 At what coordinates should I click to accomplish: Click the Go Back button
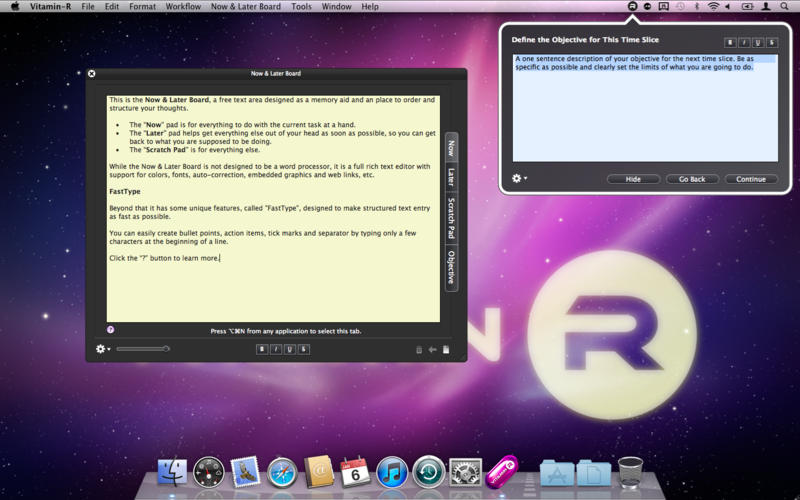pos(692,179)
